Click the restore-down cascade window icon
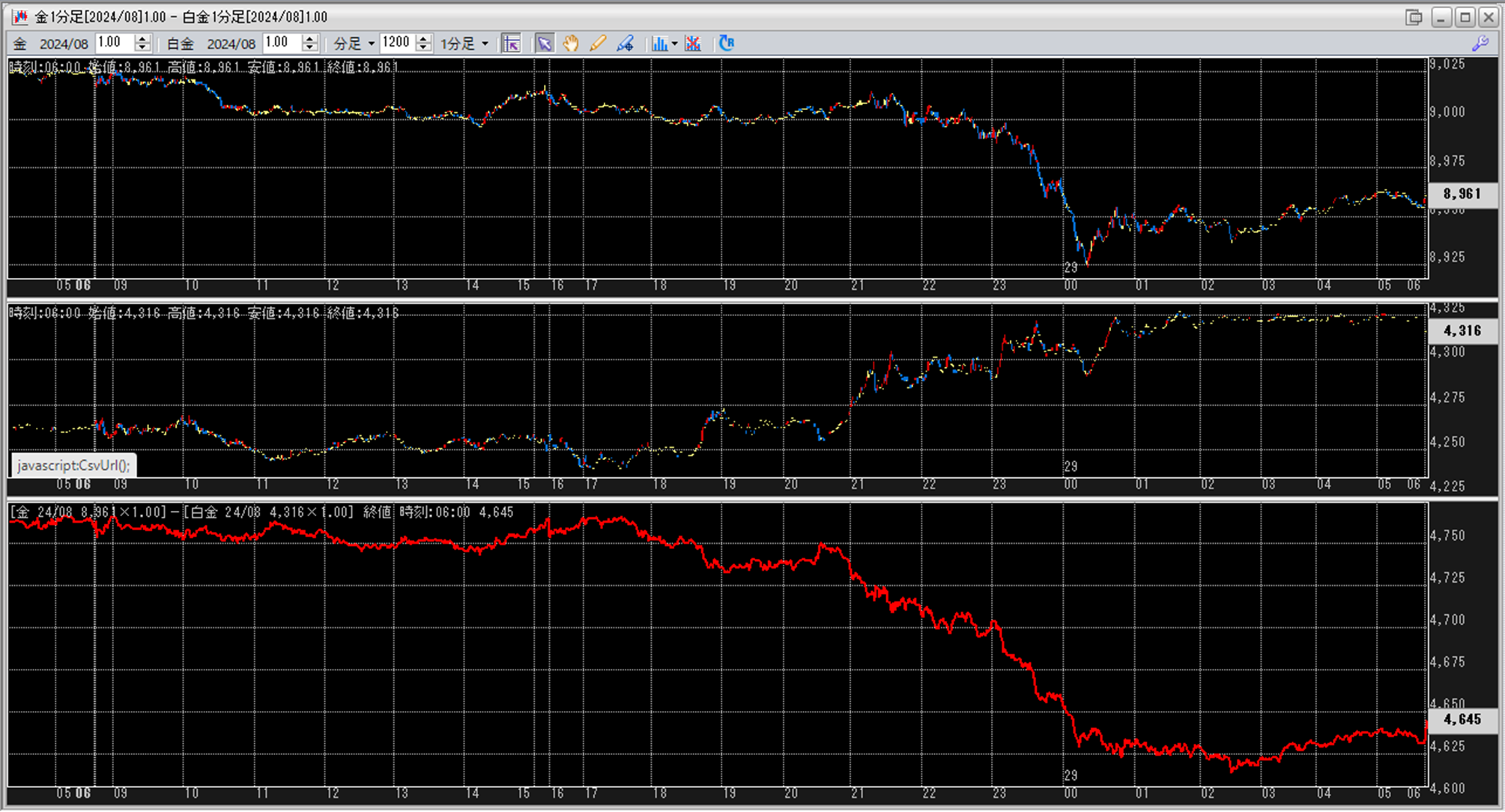 pos(1414,16)
